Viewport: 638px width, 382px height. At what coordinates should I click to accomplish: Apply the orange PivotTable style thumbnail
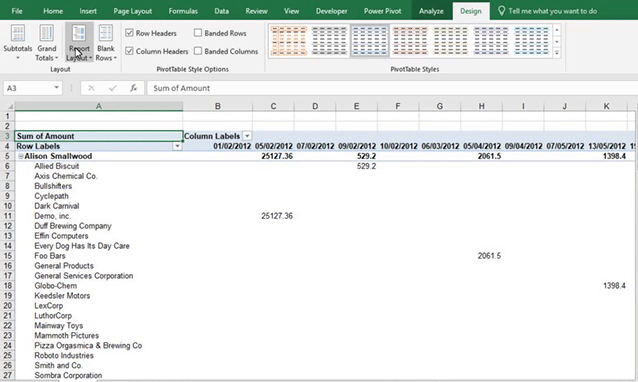coord(288,41)
